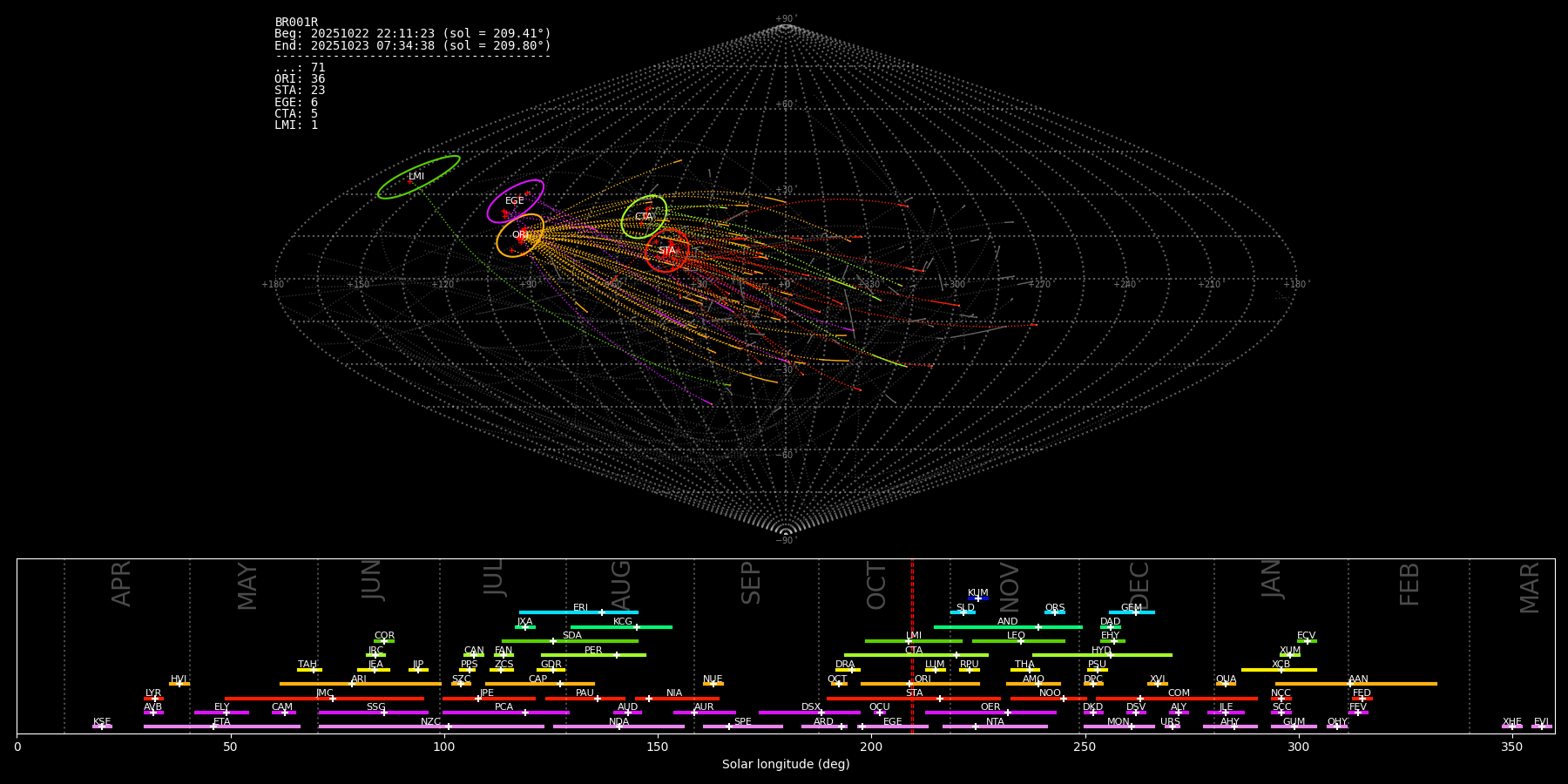Click the STA radiant label on sky map
The image size is (1568, 784).
(666, 250)
